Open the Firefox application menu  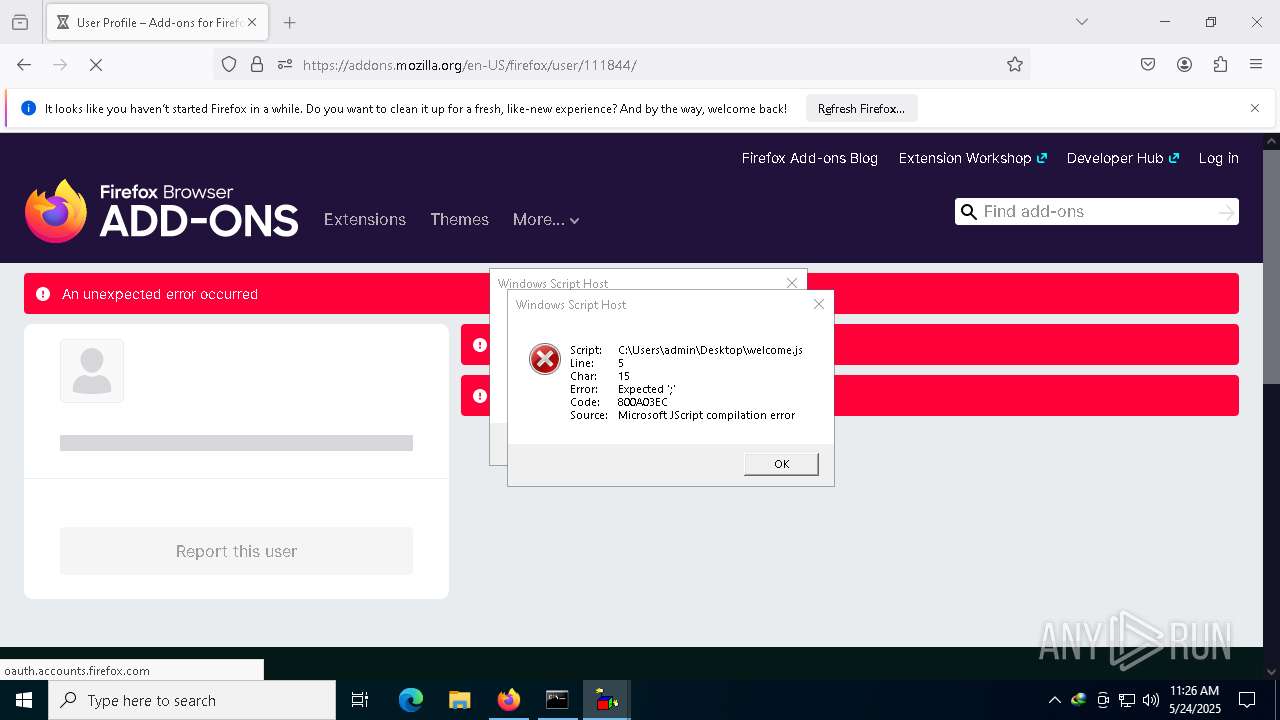[x=1256, y=64]
